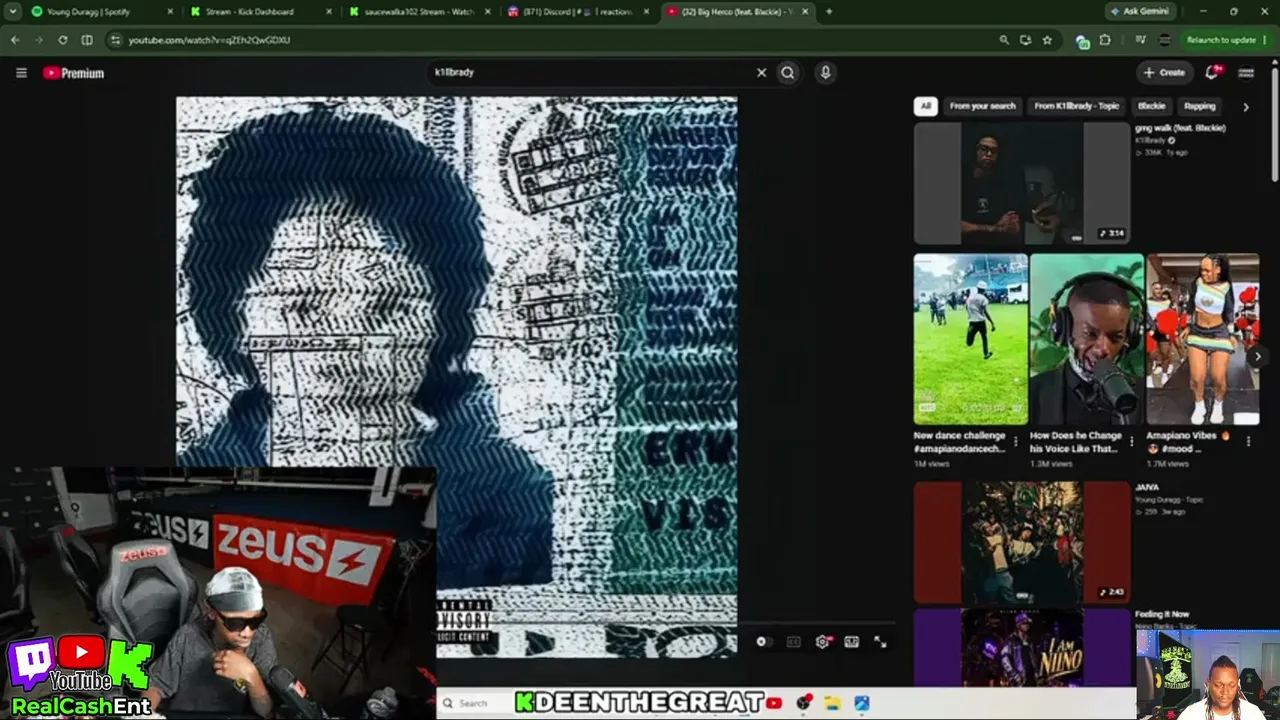
Task: Open the Create upload button
Action: coord(1165,73)
